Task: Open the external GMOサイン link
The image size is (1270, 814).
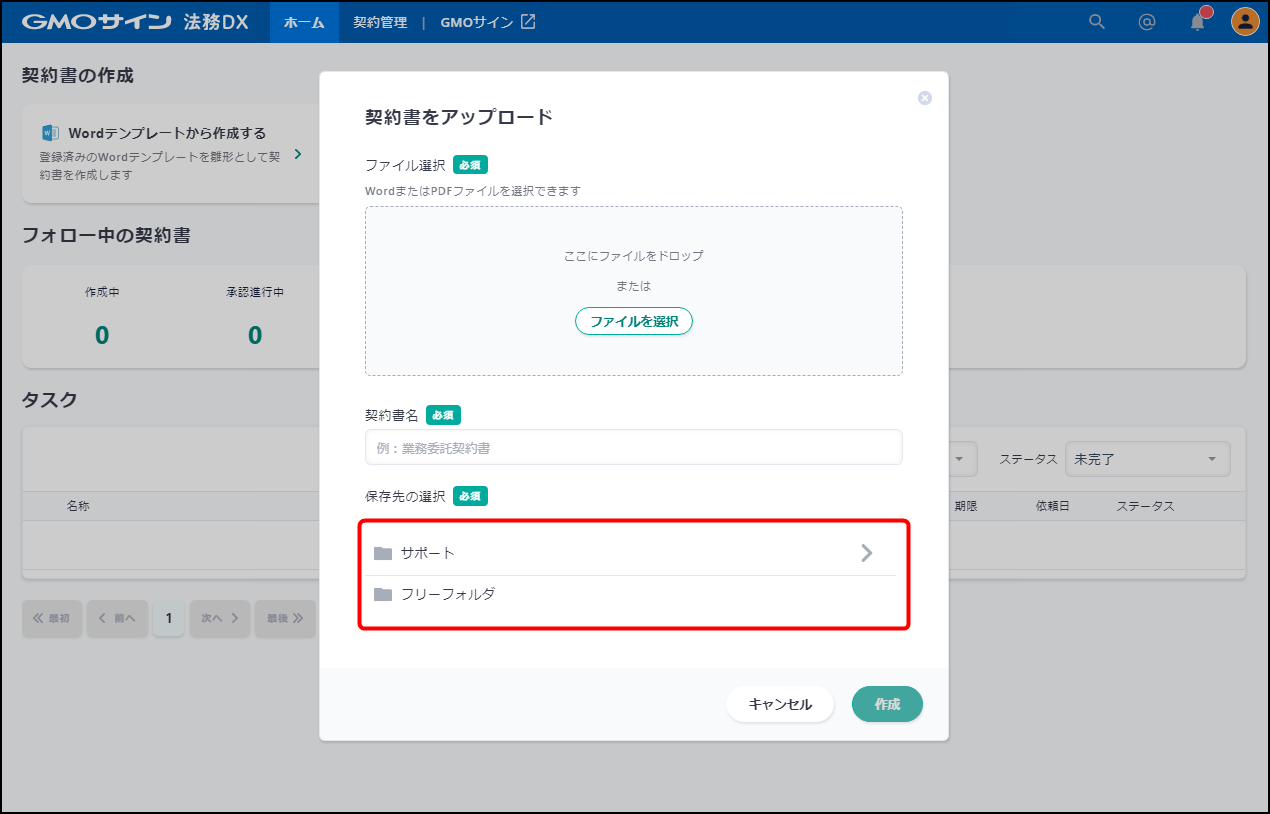Action: [x=488, y=22]
